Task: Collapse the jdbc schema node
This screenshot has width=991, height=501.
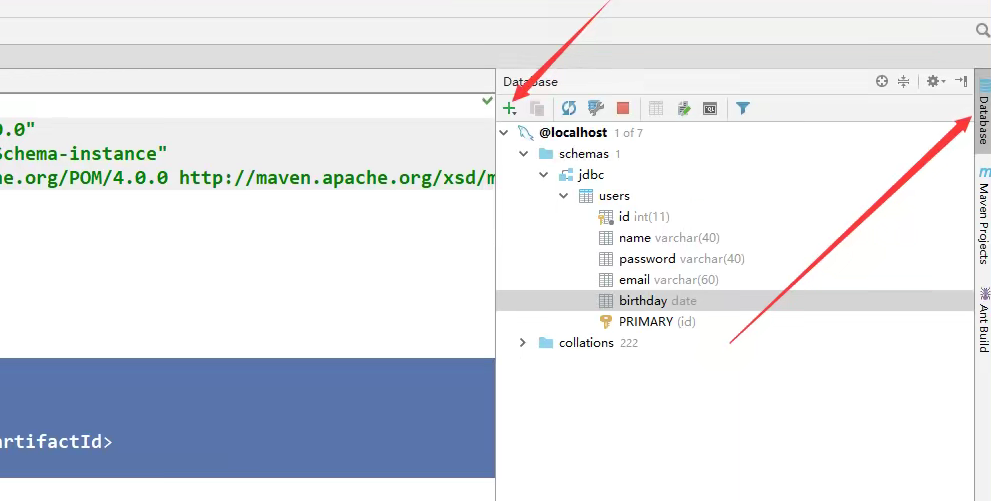Action: (544, 174)
